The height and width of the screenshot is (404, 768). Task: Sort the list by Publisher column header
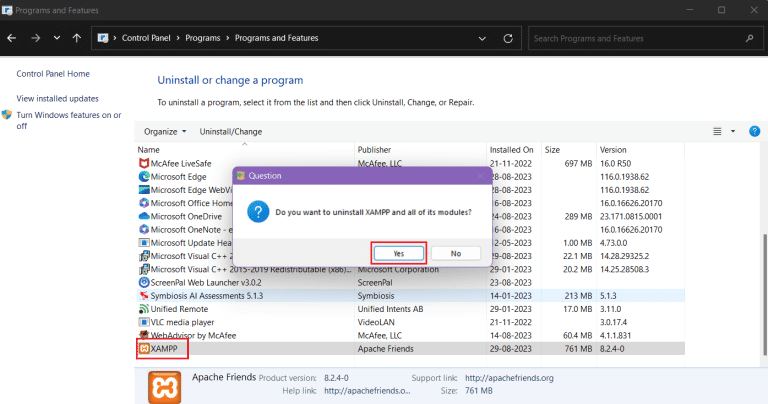tap(375, 149)
